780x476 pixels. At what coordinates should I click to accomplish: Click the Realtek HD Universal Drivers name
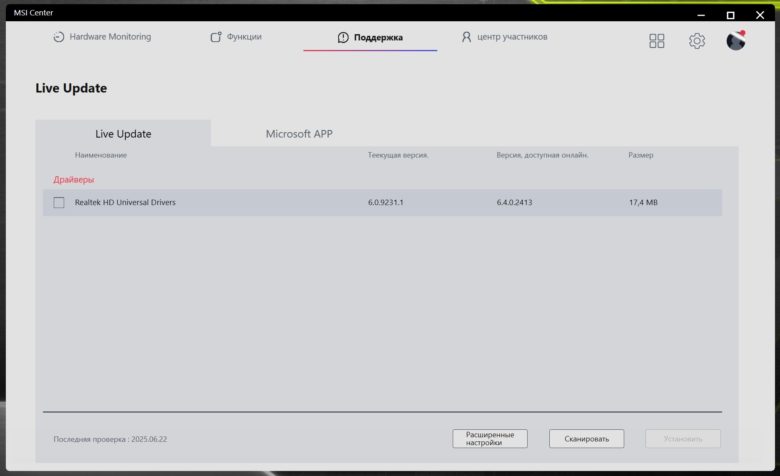(125, 202)
